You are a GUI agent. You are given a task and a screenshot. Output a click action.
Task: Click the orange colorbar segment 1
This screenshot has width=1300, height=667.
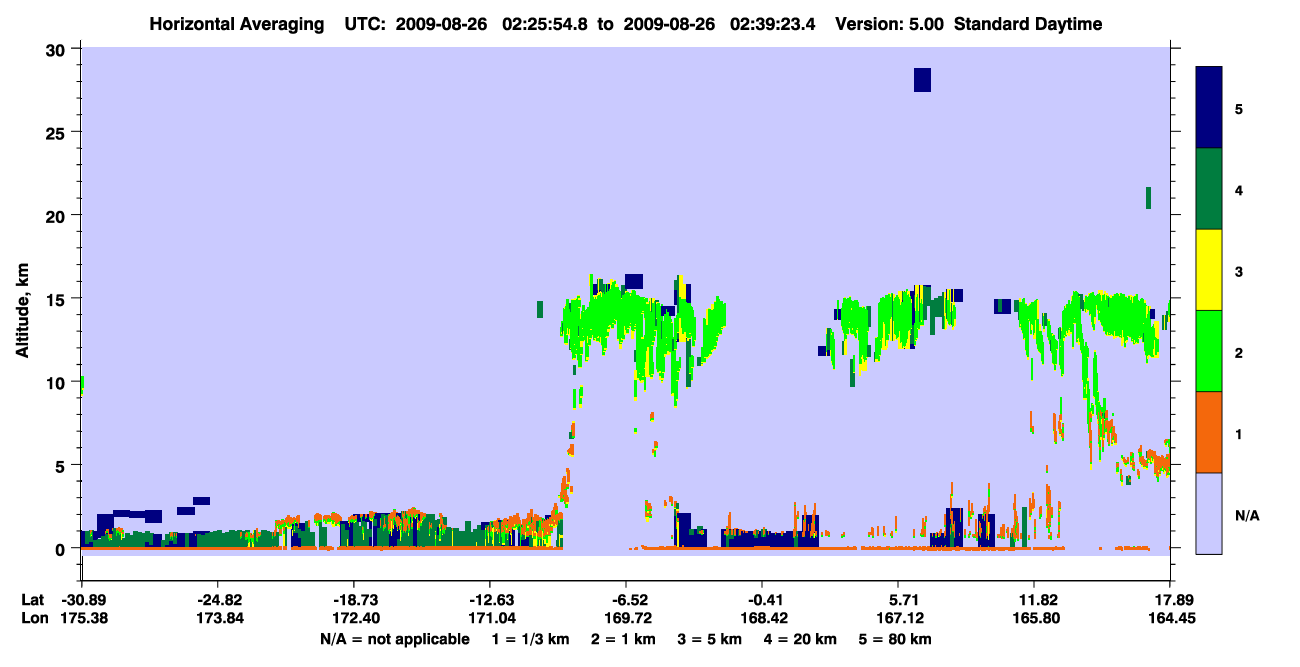1209,432
